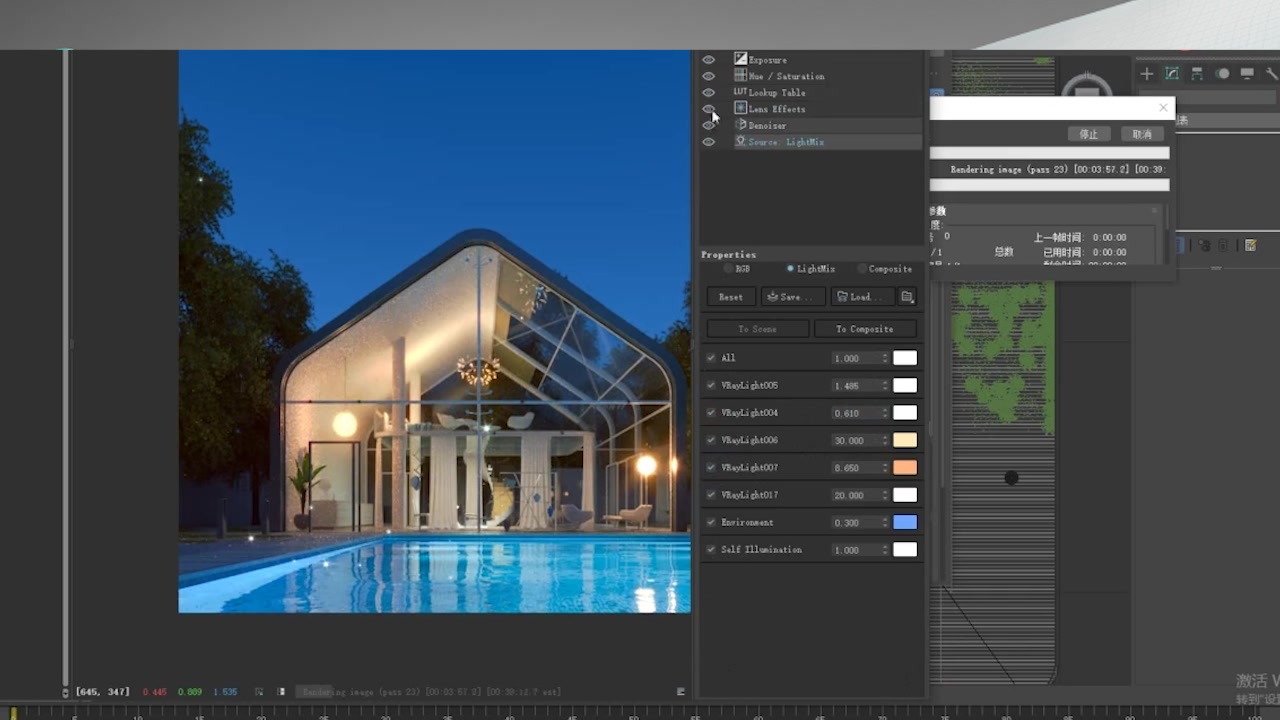Open the Hue / Saturation adjustment

pos(740,76)
